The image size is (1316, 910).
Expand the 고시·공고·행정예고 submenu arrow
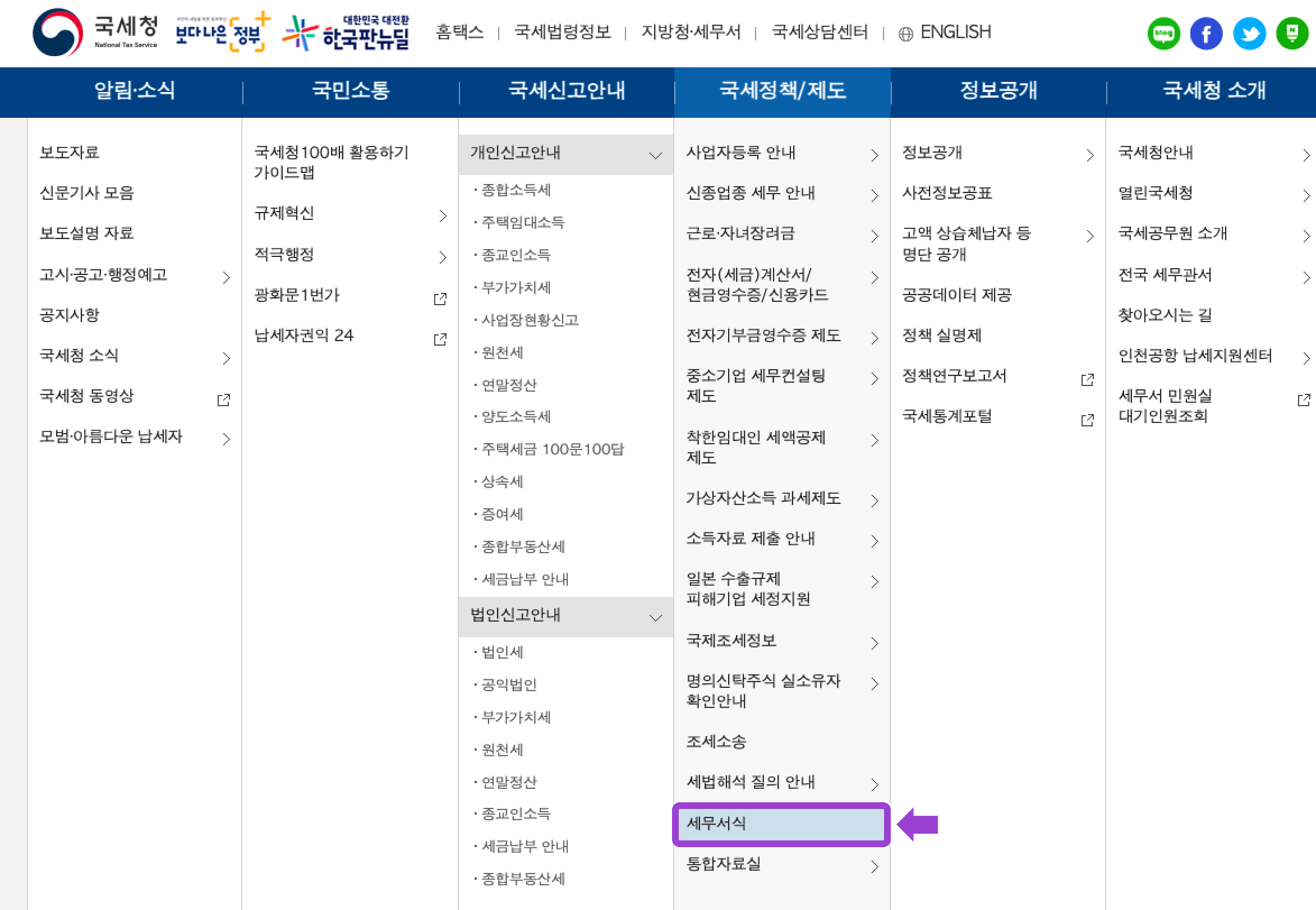pos(227,278)
